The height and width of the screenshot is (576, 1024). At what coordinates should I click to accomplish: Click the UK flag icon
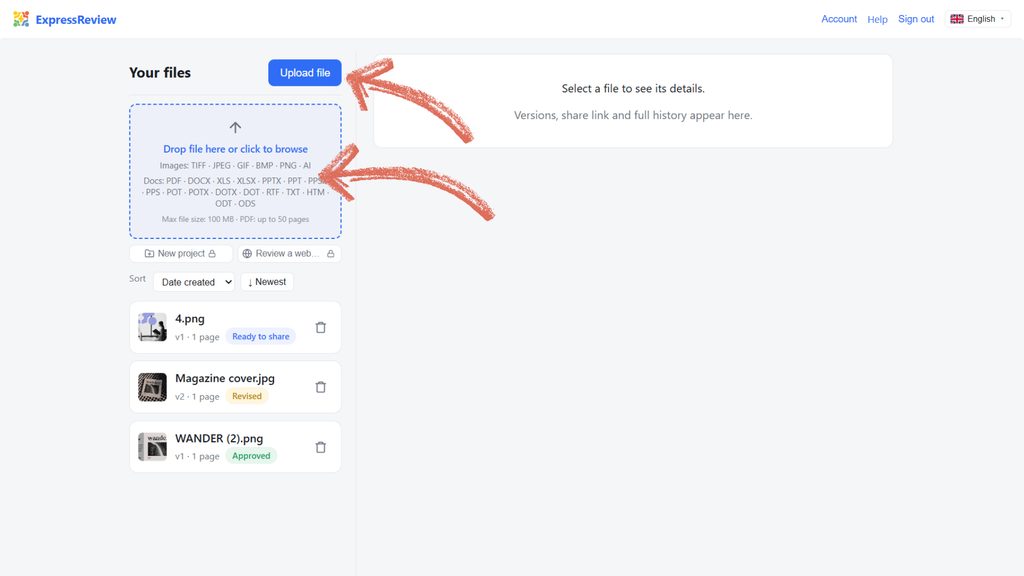957,19
